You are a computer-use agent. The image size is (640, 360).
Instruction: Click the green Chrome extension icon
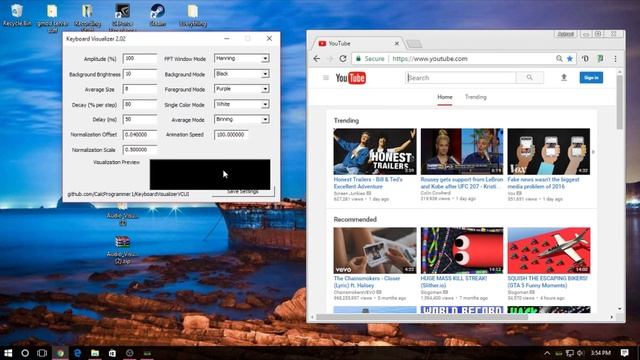tap(600, 59)
